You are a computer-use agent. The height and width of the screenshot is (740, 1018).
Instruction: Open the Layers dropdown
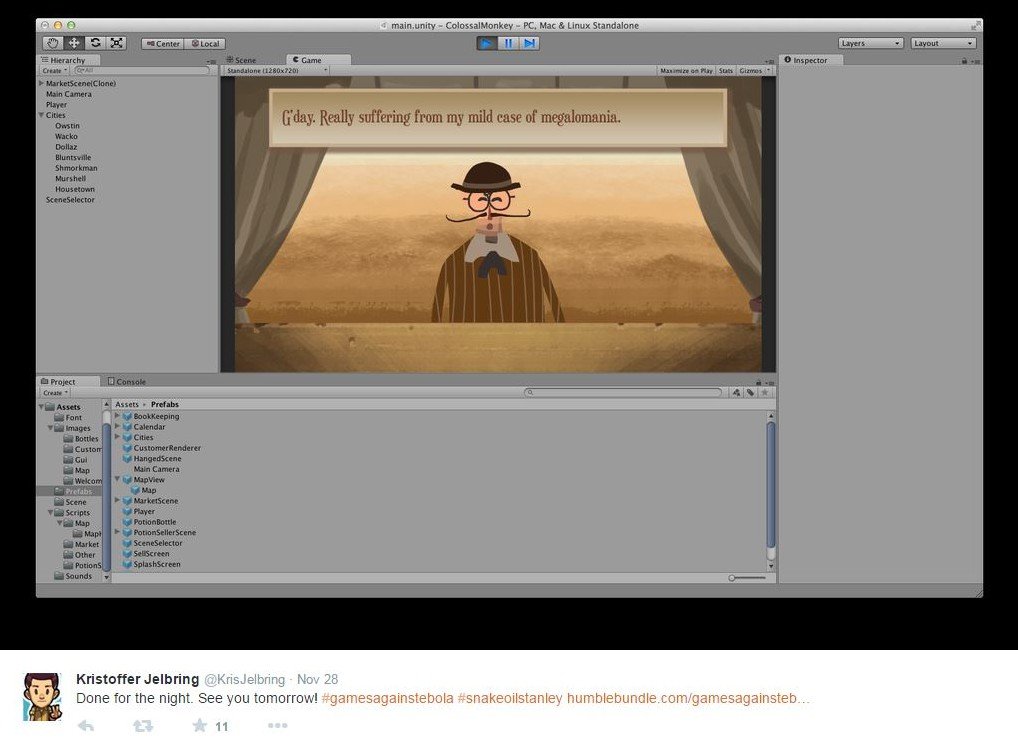[870, 43]
